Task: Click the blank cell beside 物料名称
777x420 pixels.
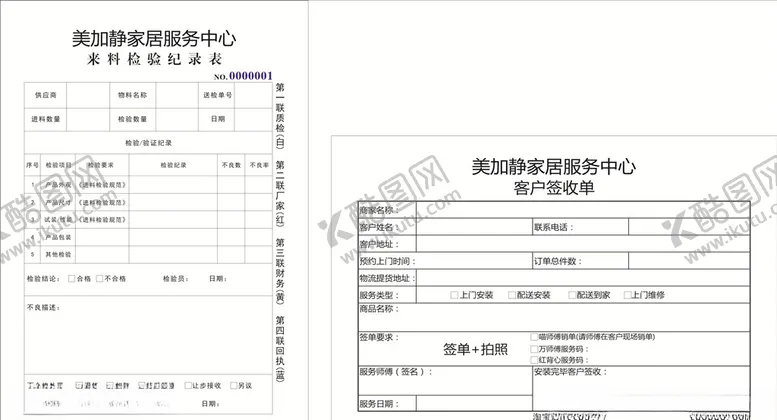Action: pyautogui.click(x=177, y=95)
